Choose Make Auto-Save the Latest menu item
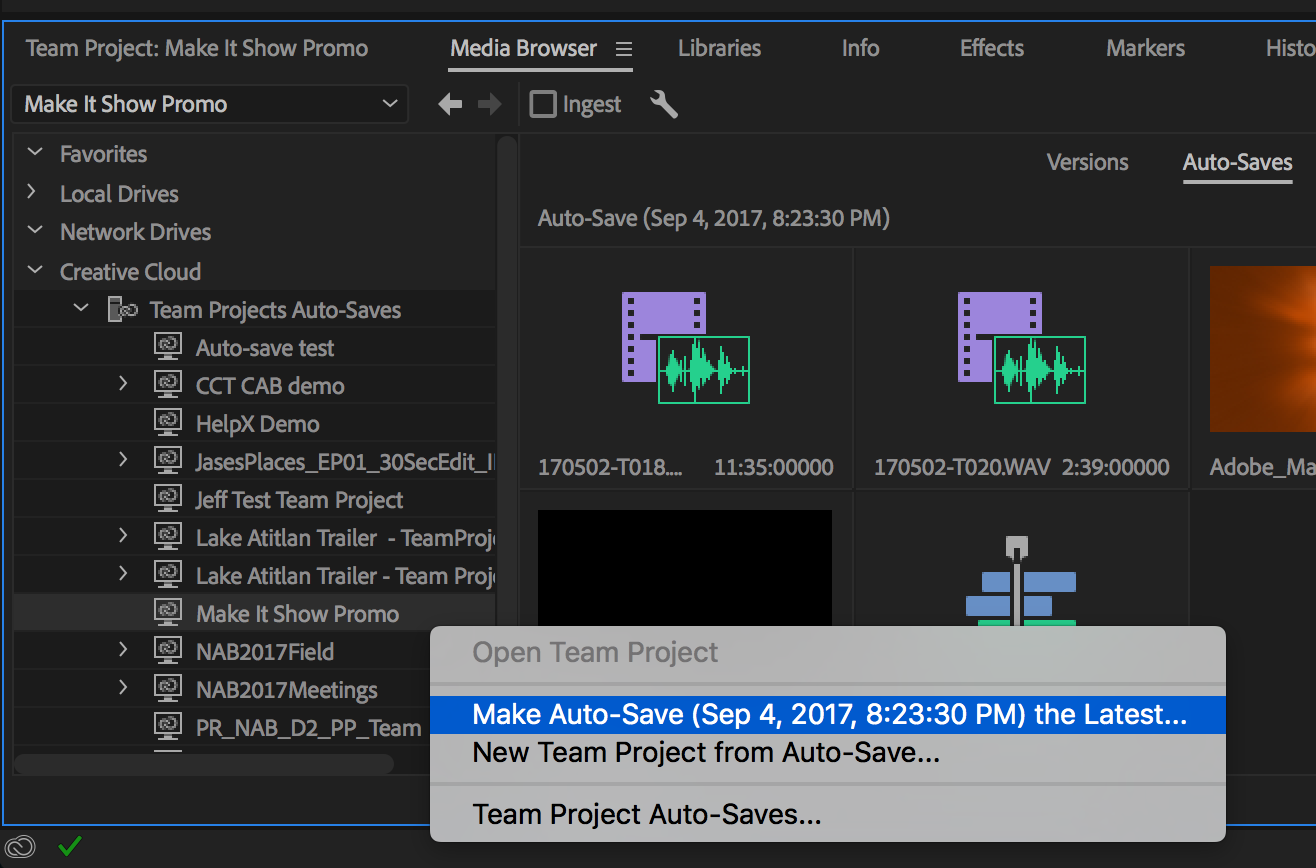1316x868 pixels. (x=828, y=714)
